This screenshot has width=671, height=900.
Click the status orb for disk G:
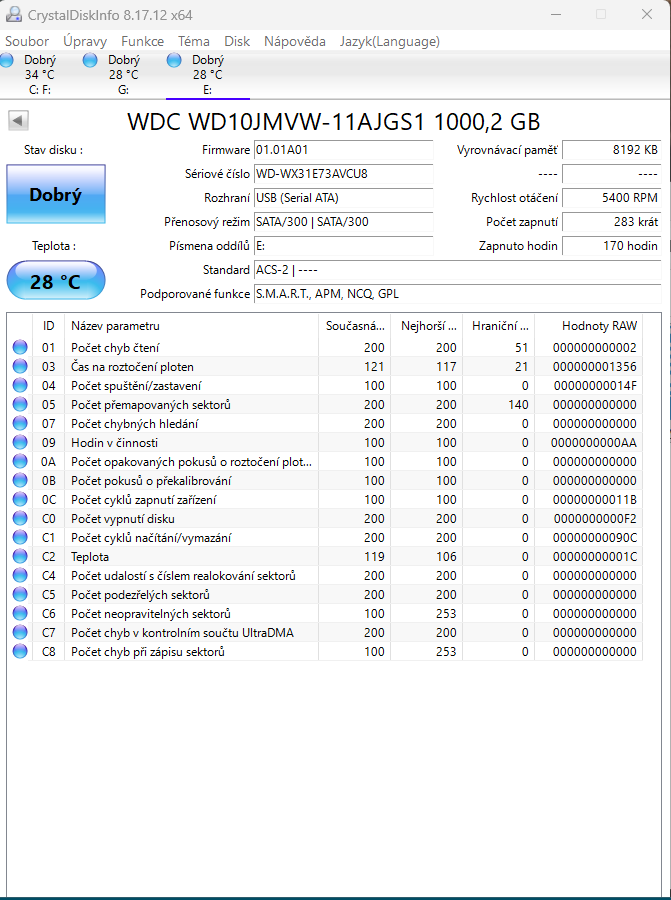[90, 60]
